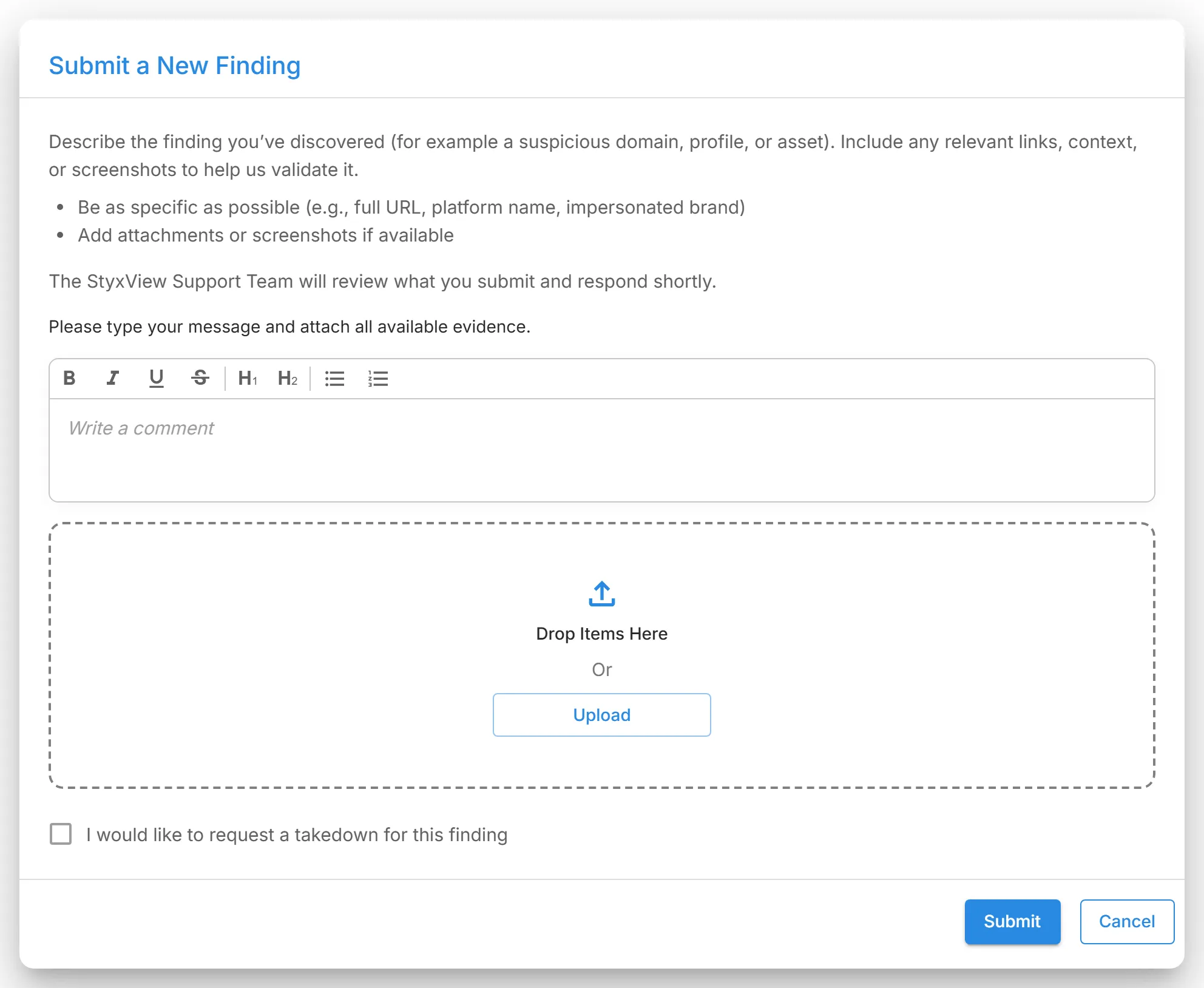Viewport: 1204px width, 988px height.
Task: Apply italic formatting with the I icon
Action: point(112,378)
